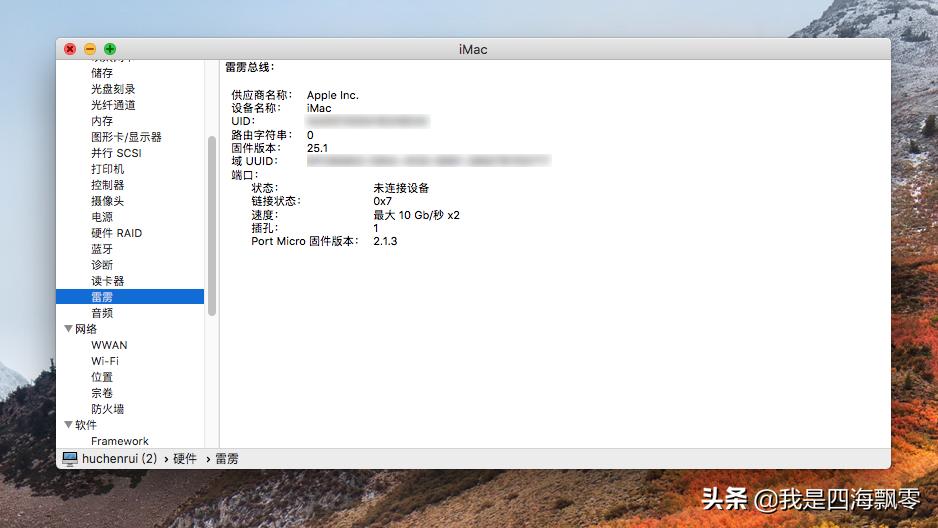Select 音频 in the sidebar
The height and width of the screenshot is (528, 938).
pyautogui.click(x=102, y=313)
